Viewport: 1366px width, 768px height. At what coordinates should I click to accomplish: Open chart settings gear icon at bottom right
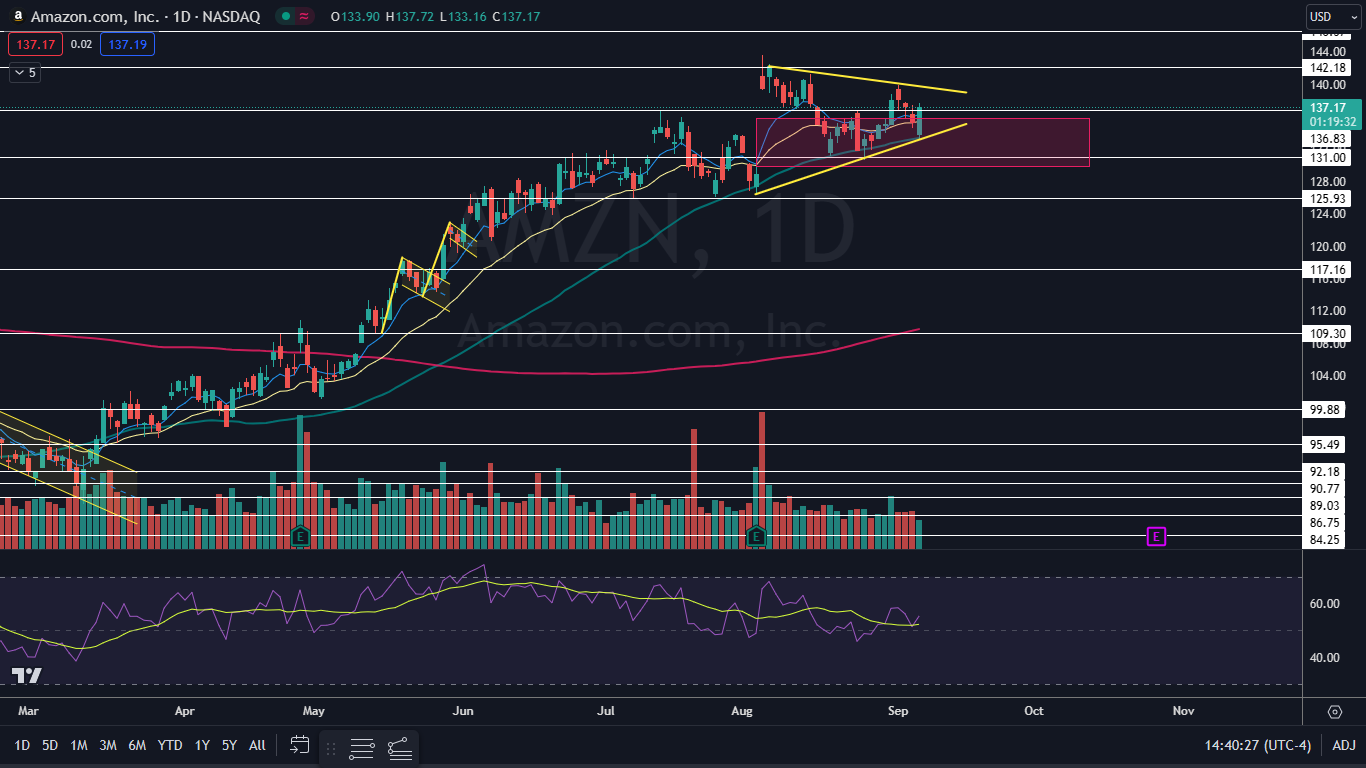point(1335,711)
